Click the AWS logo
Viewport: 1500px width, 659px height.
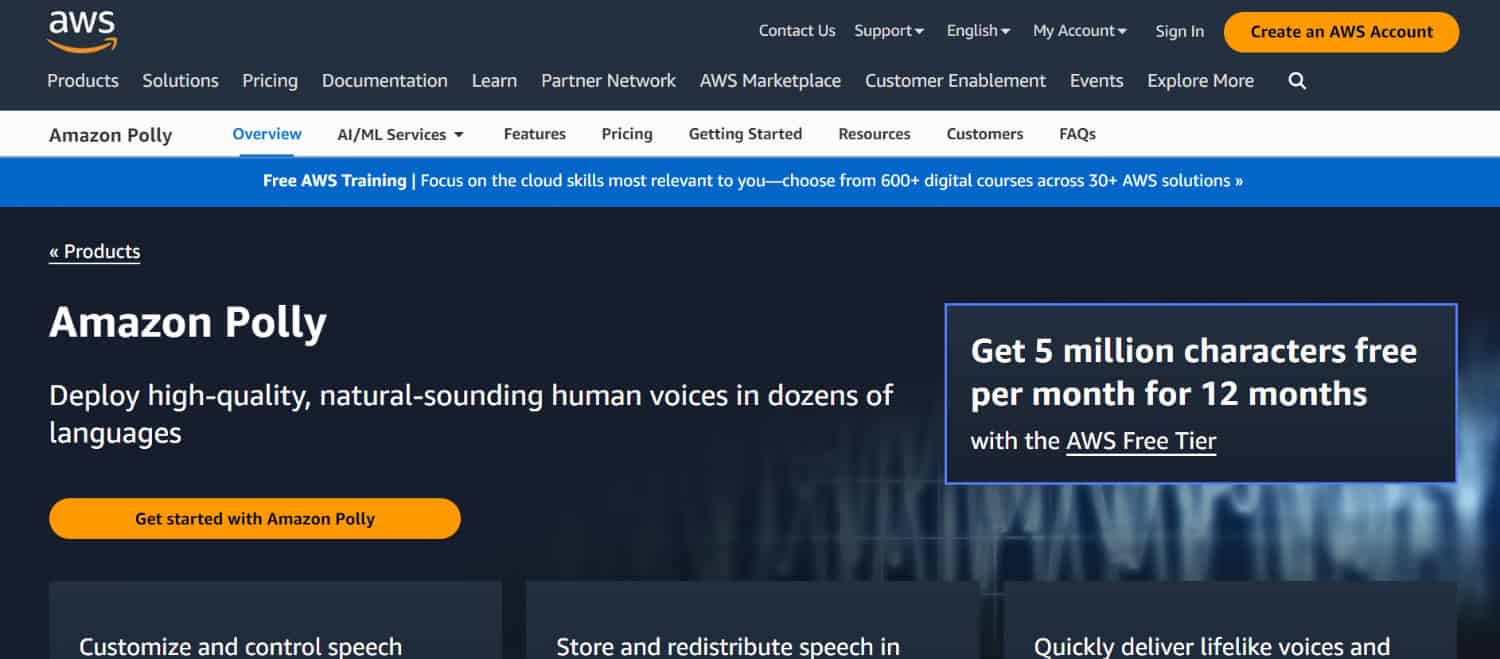pos(82,30)
